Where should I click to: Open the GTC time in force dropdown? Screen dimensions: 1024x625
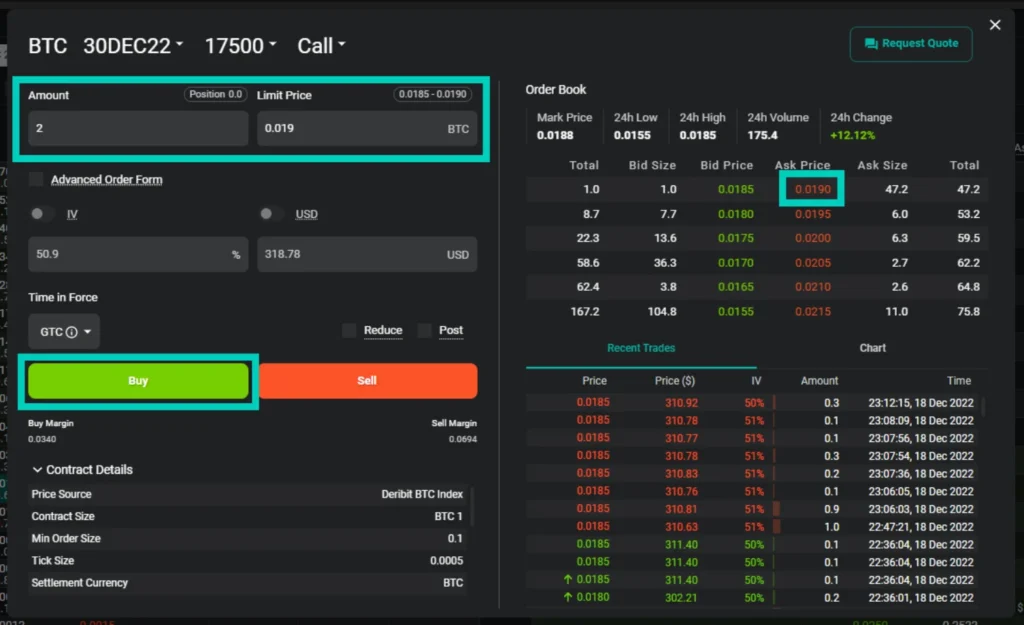coord(65,332)
